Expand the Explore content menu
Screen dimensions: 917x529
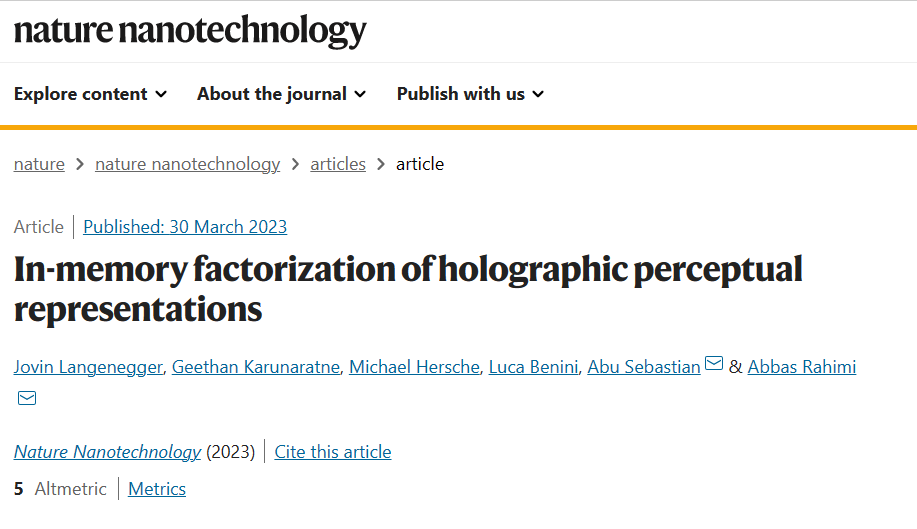click(x=91, y=94)
